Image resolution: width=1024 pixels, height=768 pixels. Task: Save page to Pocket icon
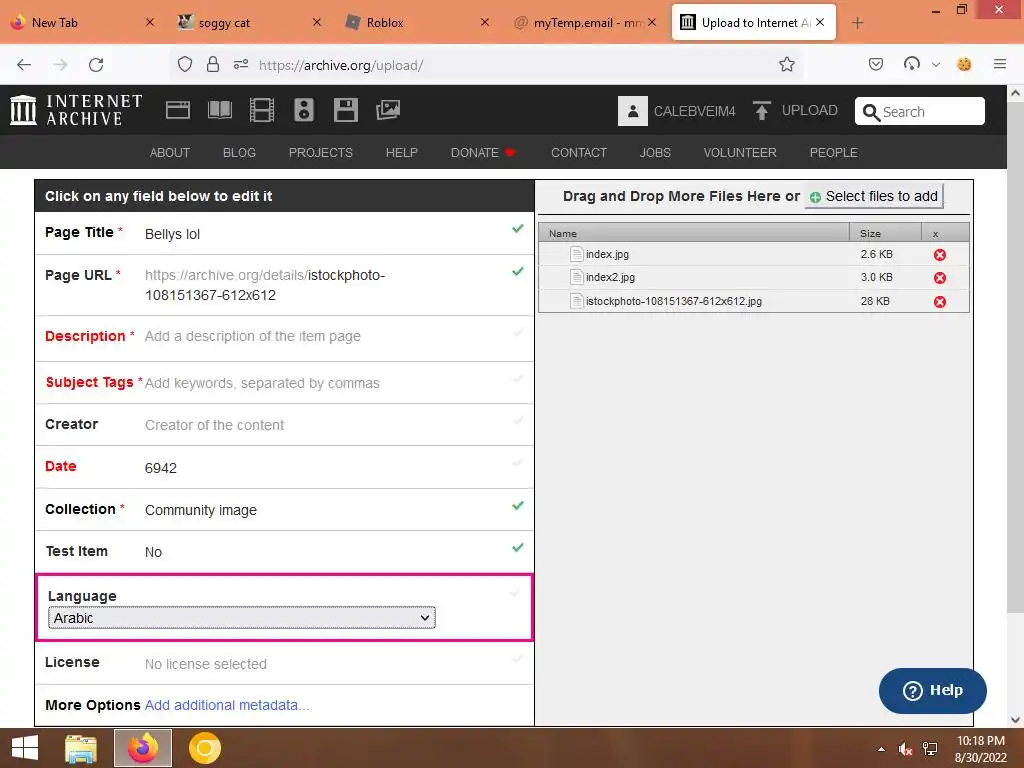(x=876, y=64)
